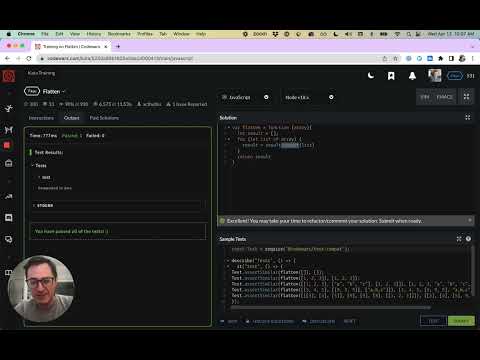Toggle fullscreen layout icon beside EMACS
Image resolution: width=480 pixels, height=360 pixels.
pyautogui.click(x=466, y=97)
